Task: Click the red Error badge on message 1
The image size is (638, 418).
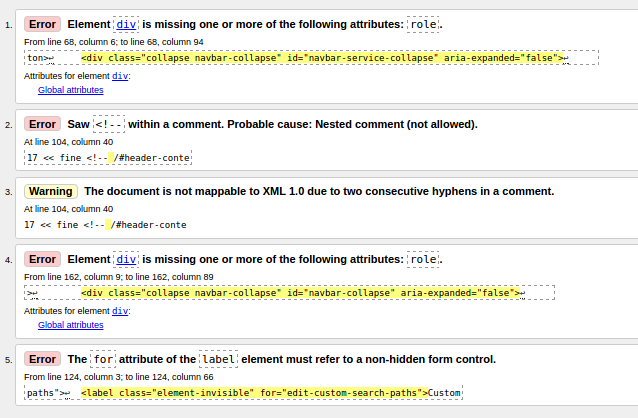Action: pos(42,23)
